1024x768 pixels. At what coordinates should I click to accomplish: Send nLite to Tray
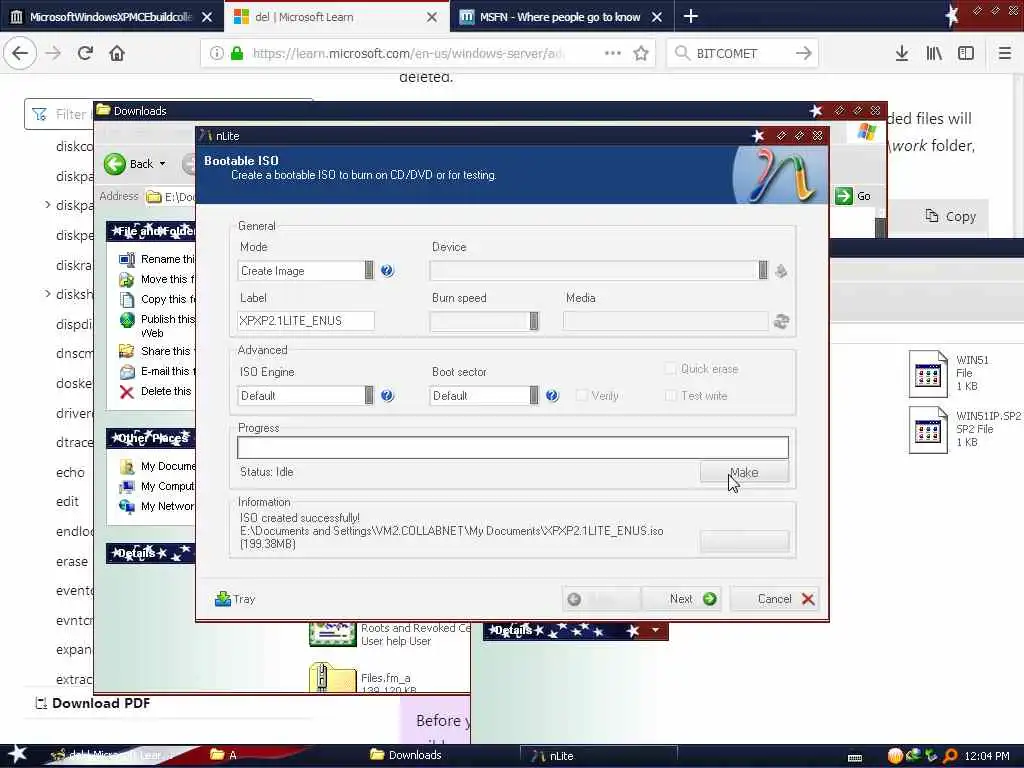click(x=234, y=599)
